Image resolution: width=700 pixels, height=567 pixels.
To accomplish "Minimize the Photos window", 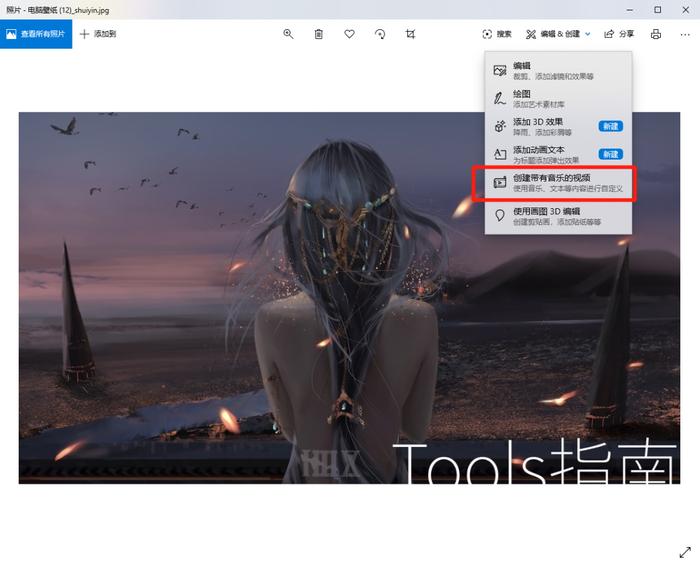I will [629, 9].
